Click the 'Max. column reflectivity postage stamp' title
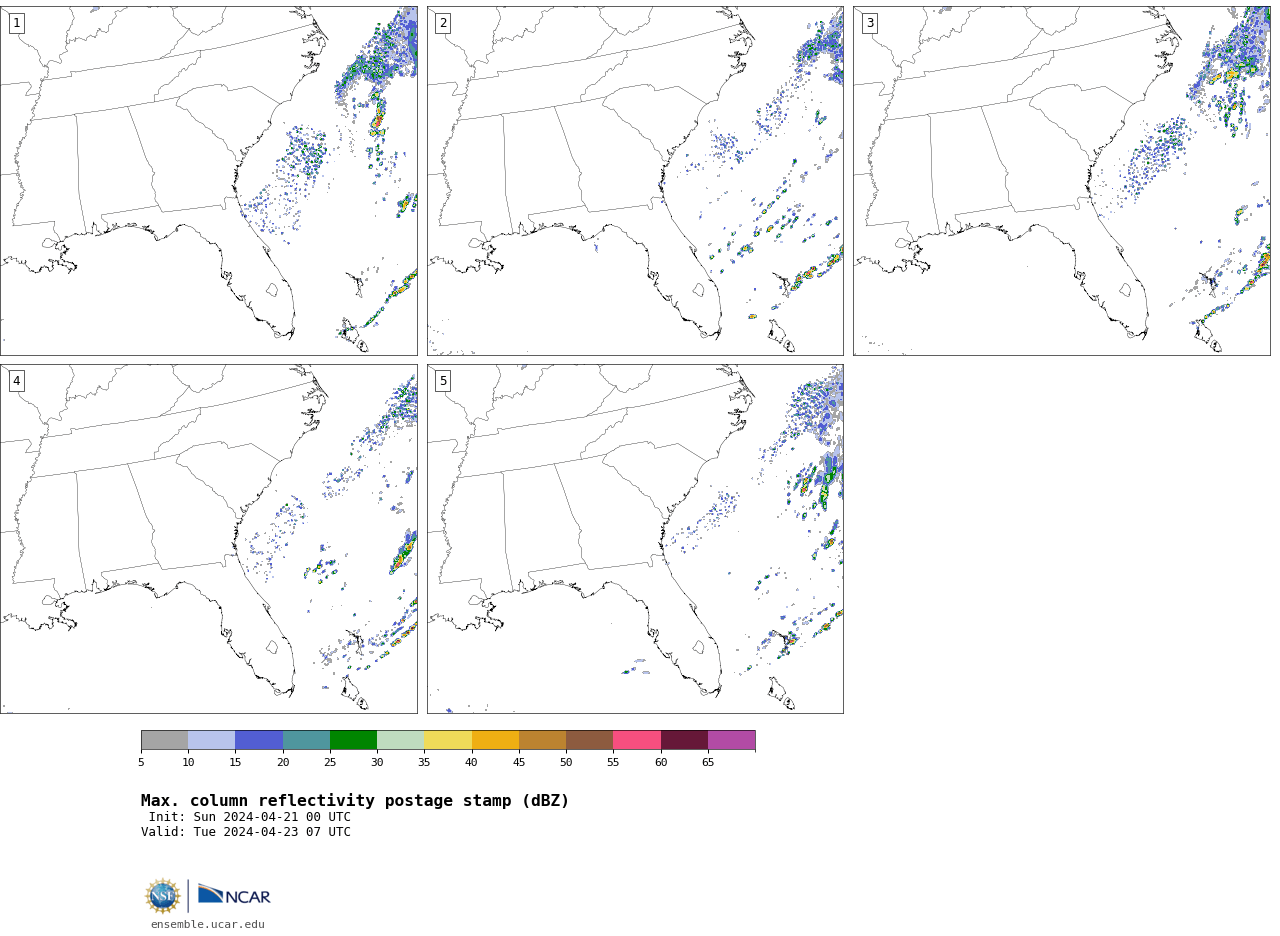This screenshot has height=936, width=1280. click(355, 801)
